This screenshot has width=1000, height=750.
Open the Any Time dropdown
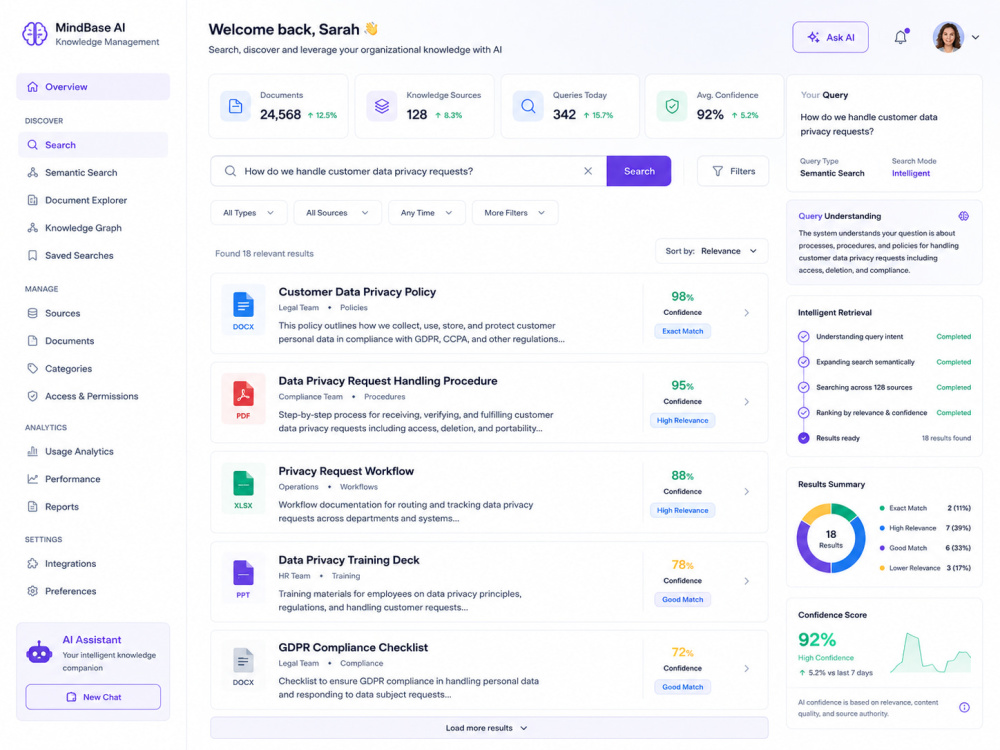tap(427, 213)
